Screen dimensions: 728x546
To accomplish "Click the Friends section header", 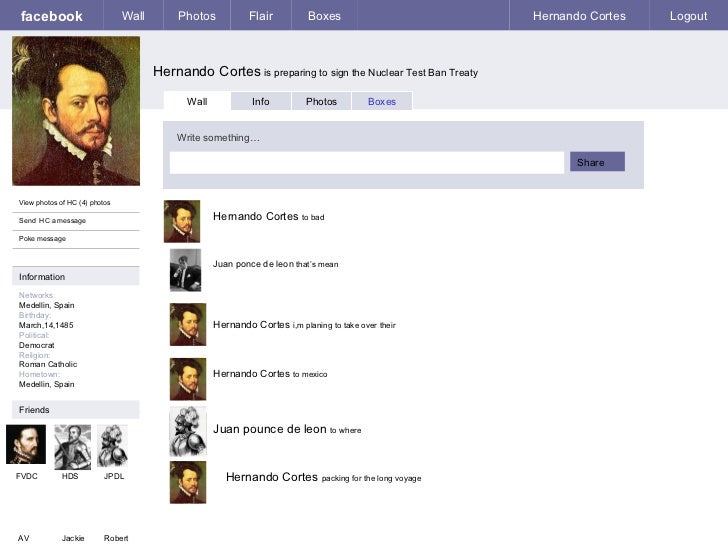I will click(x=76, y=410).
